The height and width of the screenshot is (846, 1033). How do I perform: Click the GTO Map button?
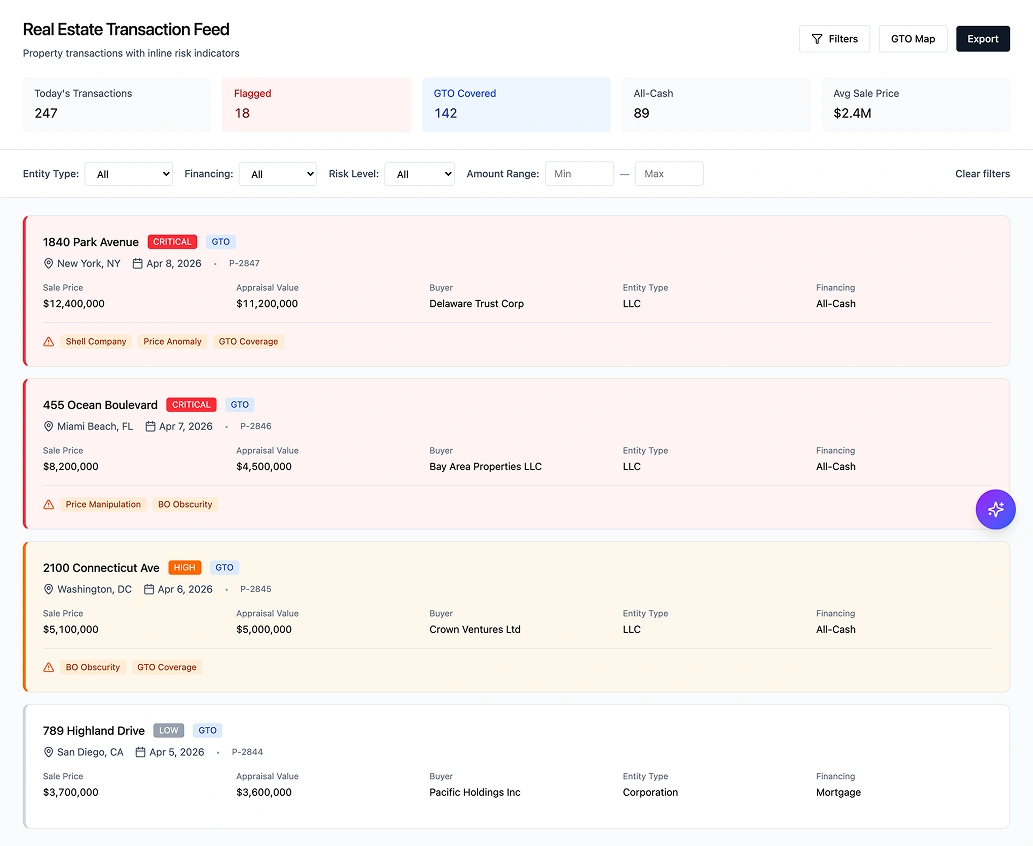click(912, 38)
